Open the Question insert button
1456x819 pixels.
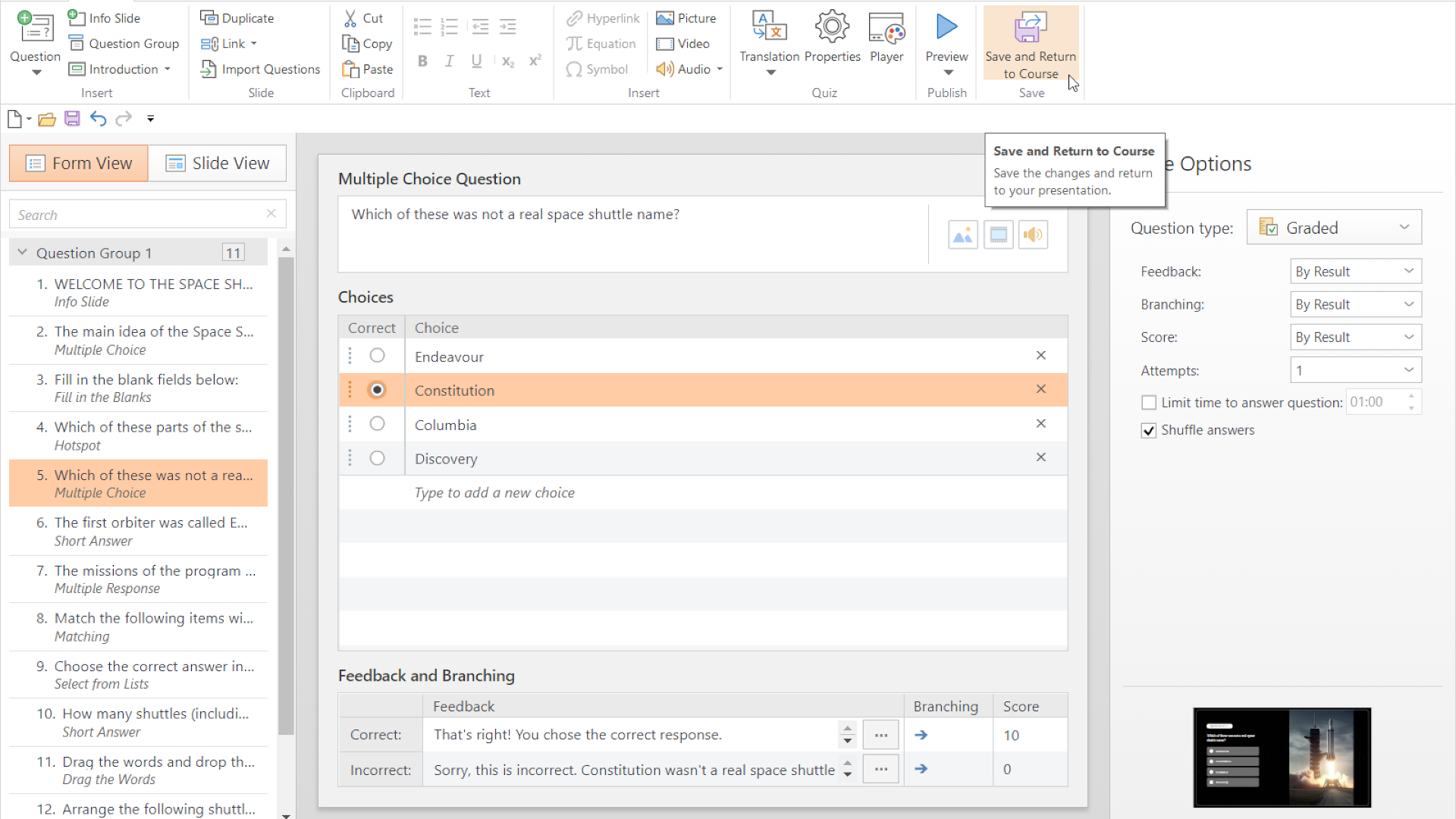tap(35, 42)
